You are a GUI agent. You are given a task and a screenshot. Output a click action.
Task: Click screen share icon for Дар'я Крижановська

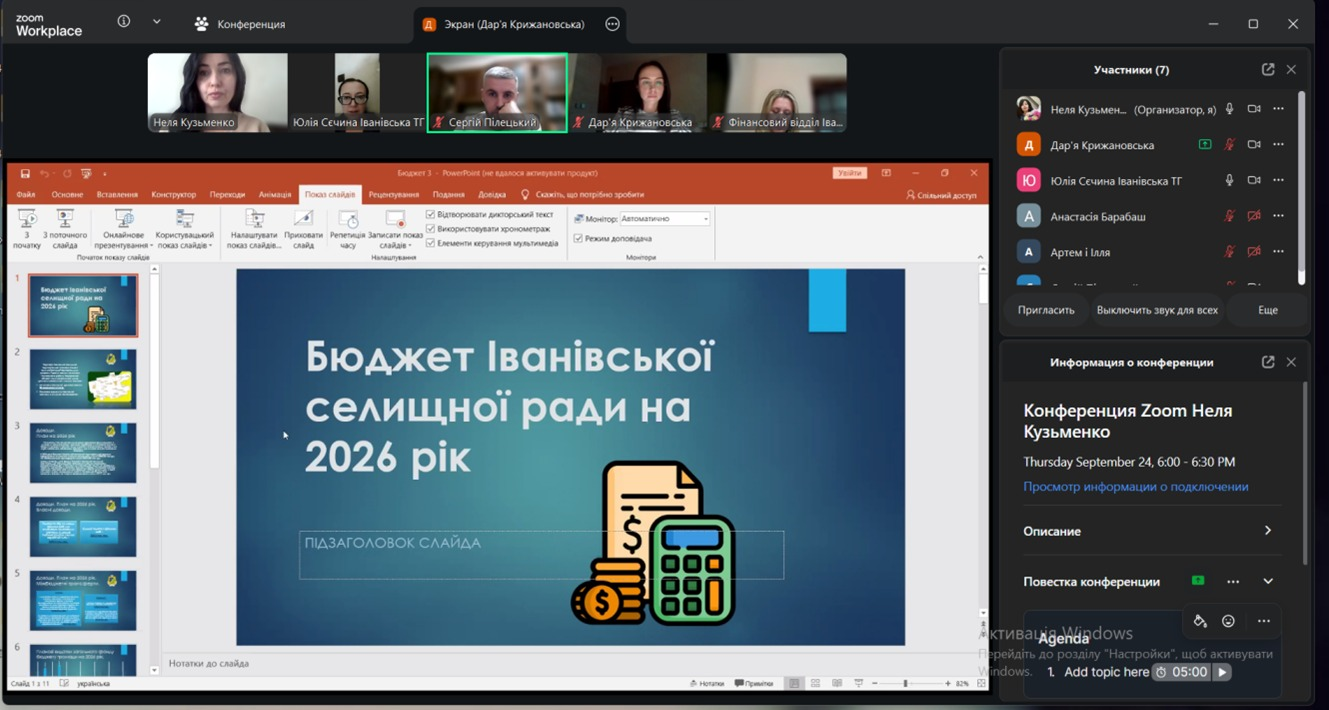(x=1205, y=145)
